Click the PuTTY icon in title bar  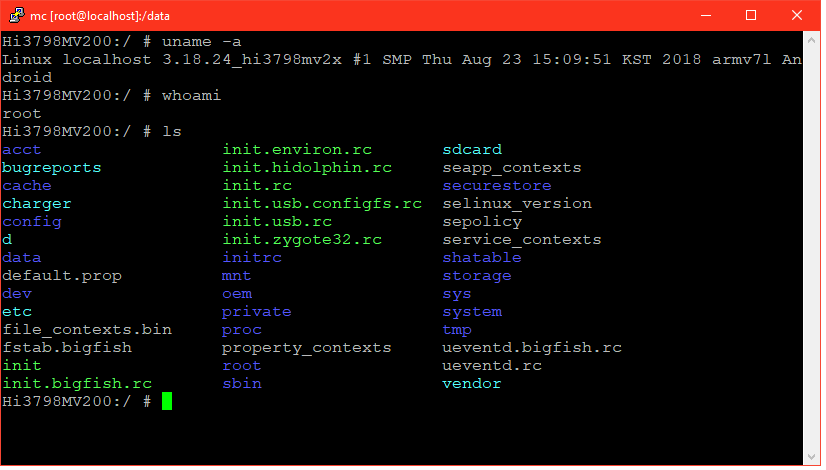click(x=16, y=15)
